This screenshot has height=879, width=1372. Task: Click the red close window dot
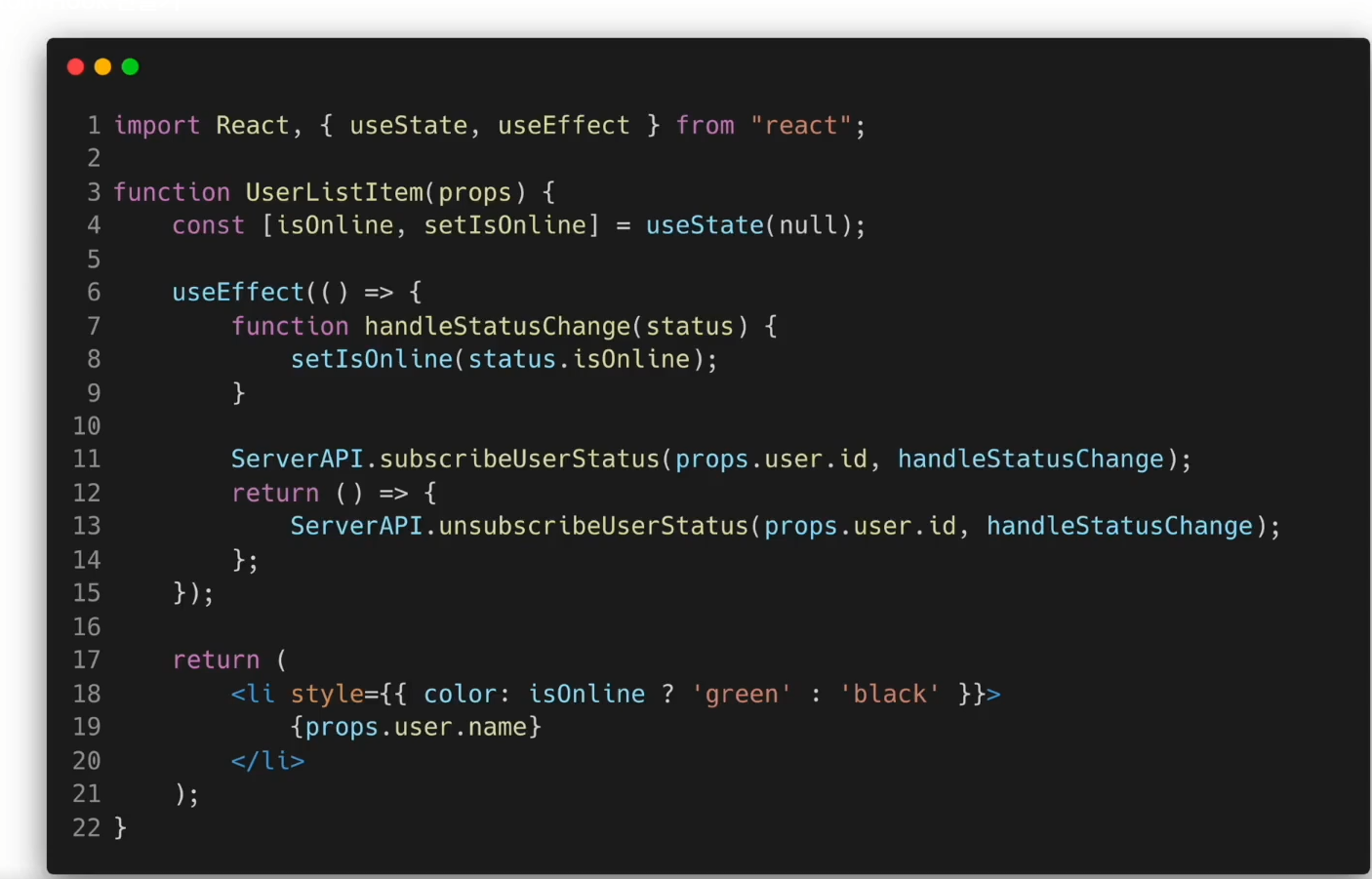[x=75, y=66]
